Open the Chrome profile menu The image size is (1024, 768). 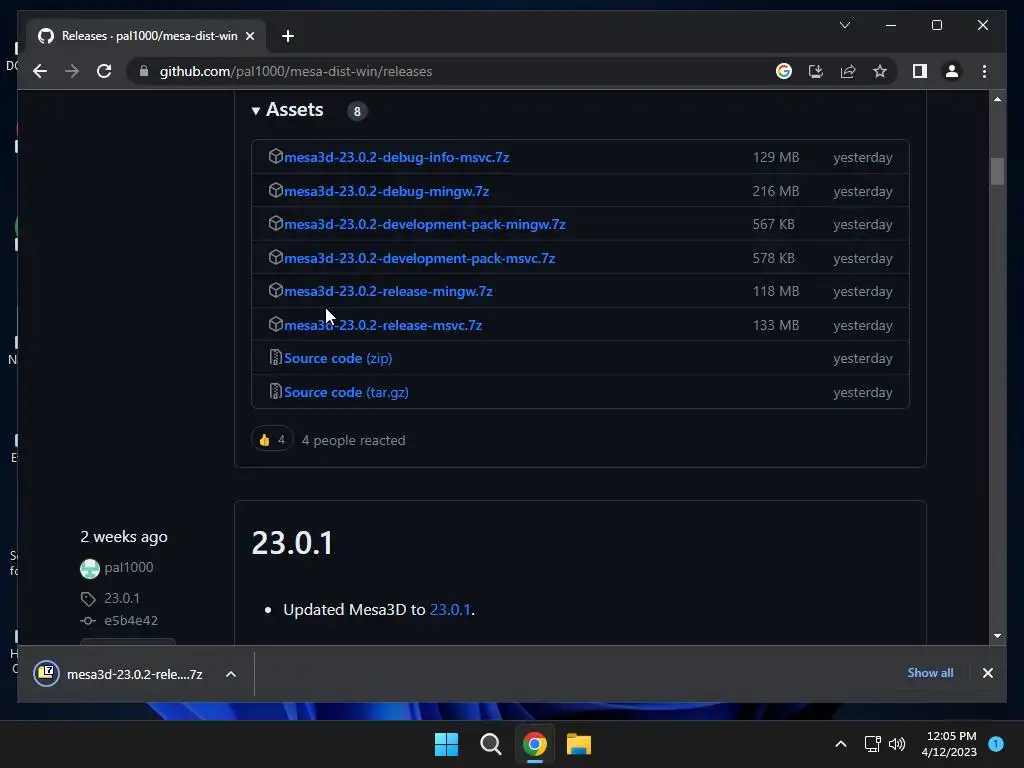952,71
